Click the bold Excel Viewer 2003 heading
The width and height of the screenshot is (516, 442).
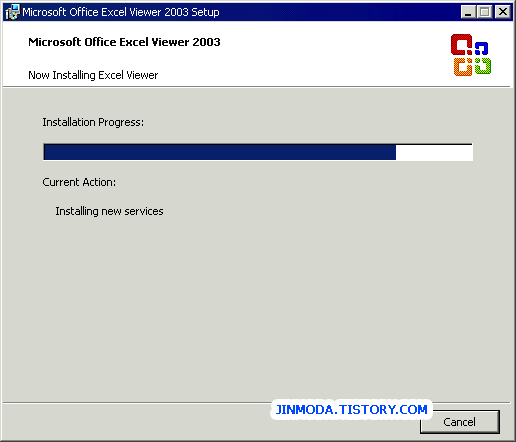point(124,42)
